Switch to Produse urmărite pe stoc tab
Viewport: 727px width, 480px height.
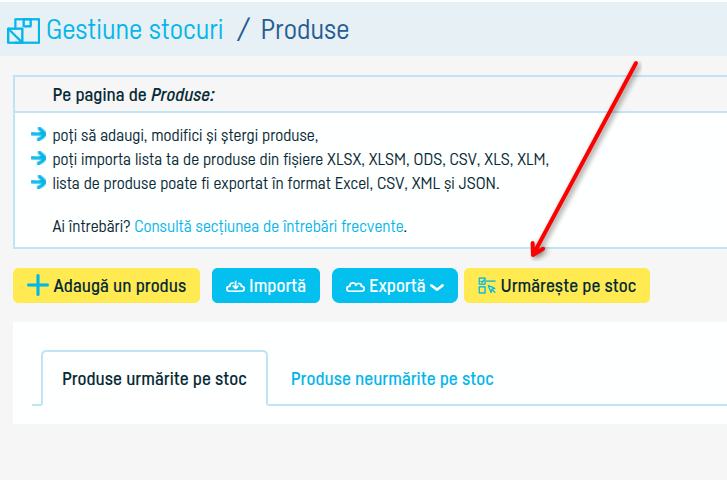coord(154,378)
